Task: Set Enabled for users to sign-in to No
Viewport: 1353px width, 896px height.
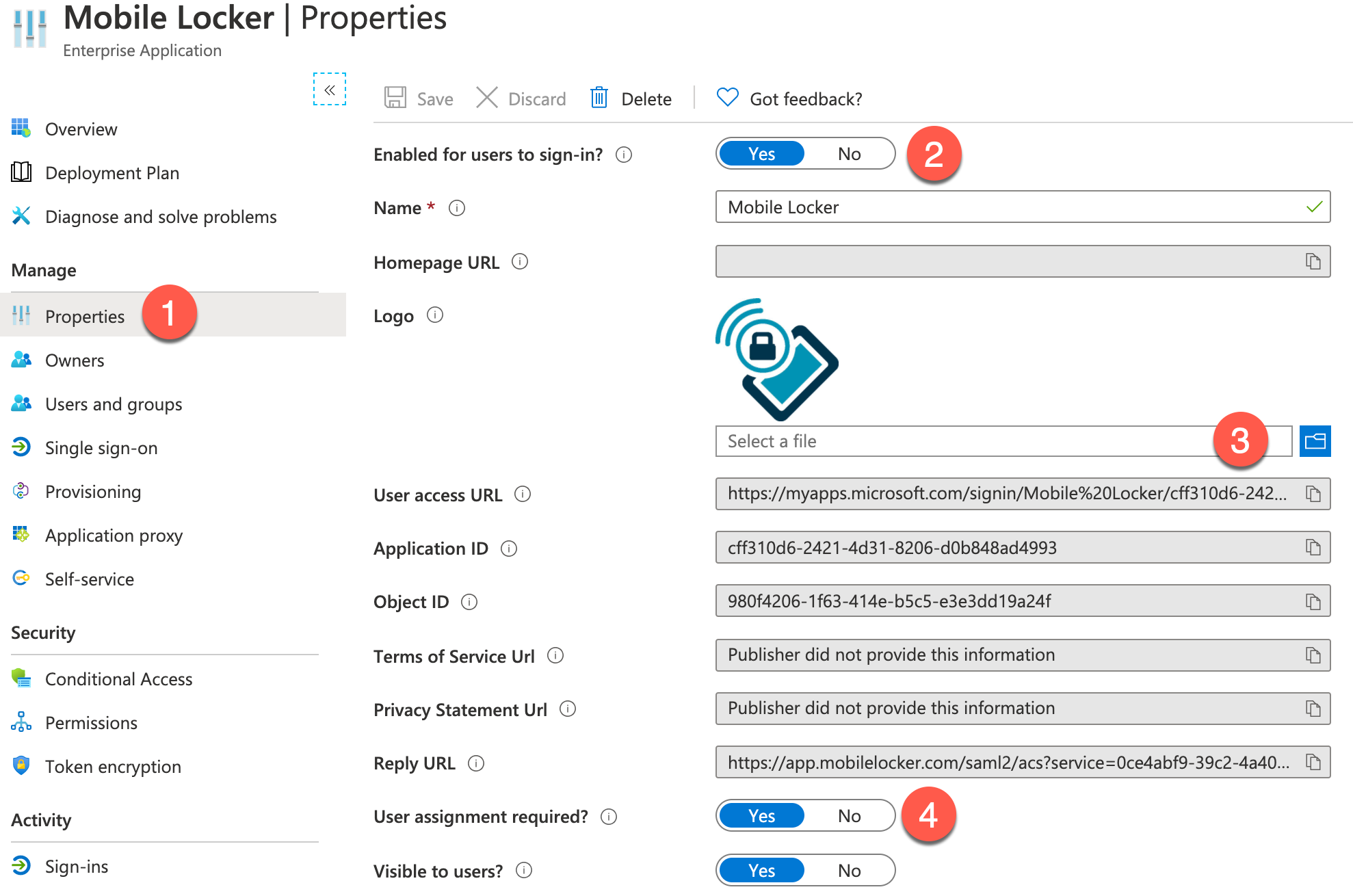Action: click(x=849, y=154)
